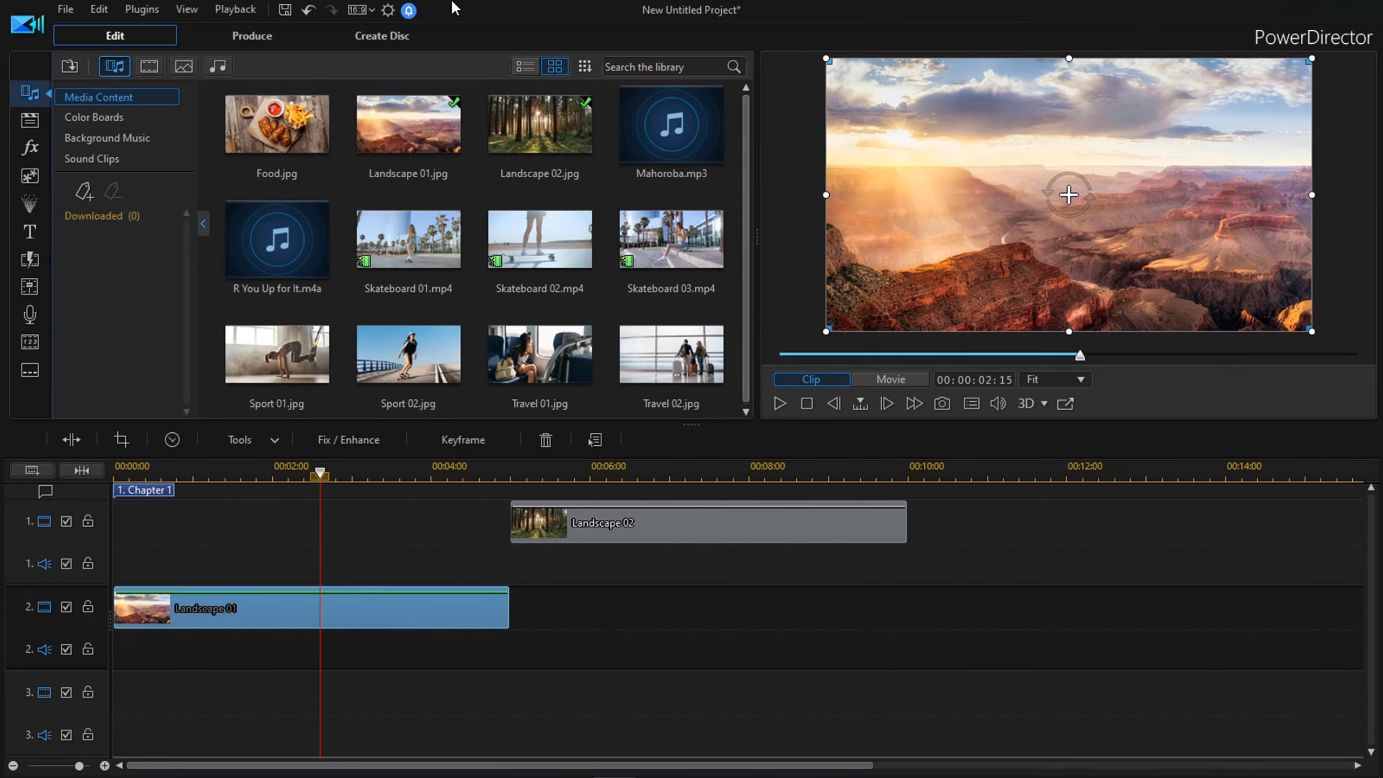Screen dimensions: 1383x778
Task: Click the Voice-Over microphone icon
Action: pos(30,315)
